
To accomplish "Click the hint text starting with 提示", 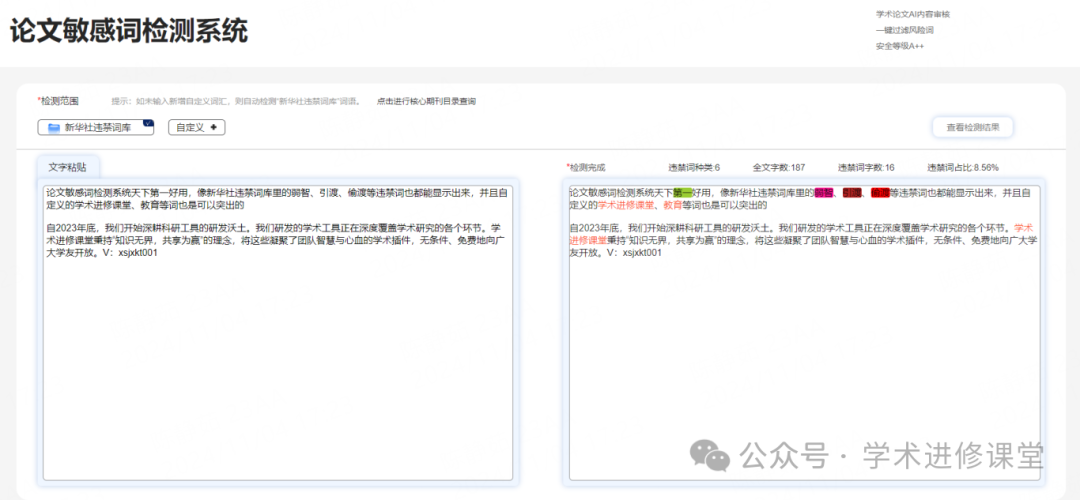I will 236,101.
